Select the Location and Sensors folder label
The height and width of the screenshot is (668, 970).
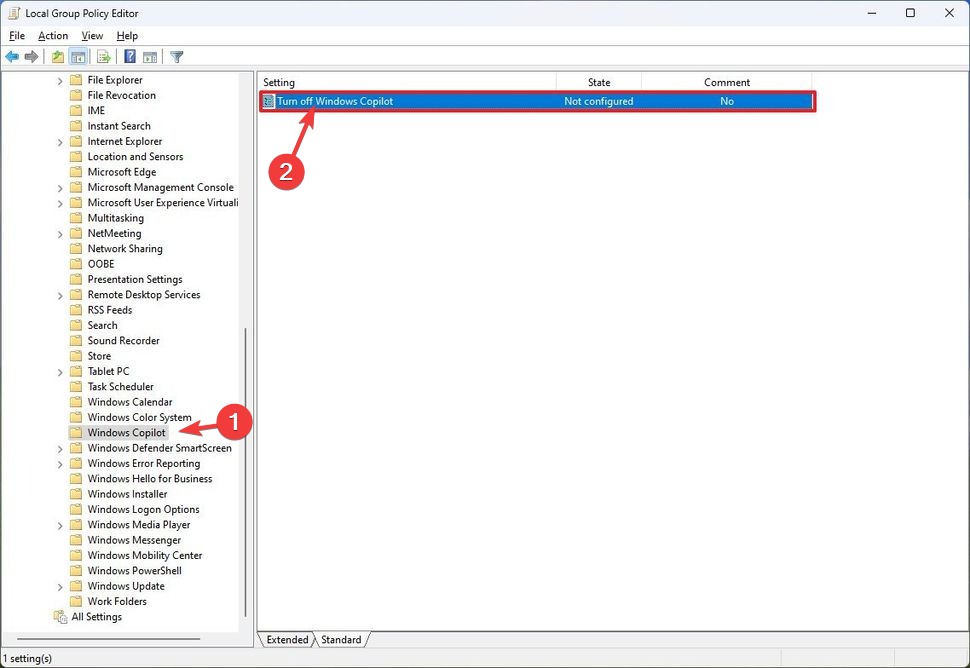[135, 156]
